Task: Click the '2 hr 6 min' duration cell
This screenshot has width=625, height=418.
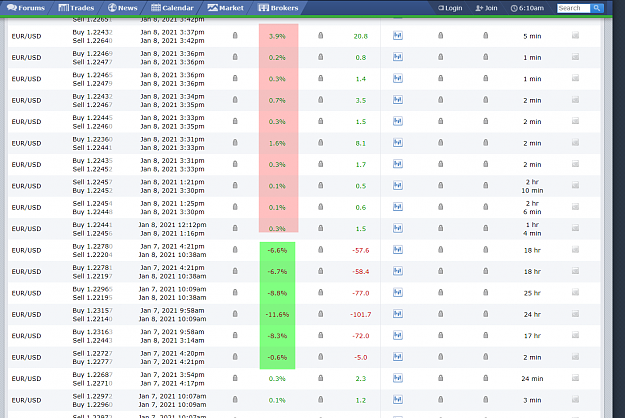Action: [532, 208]
